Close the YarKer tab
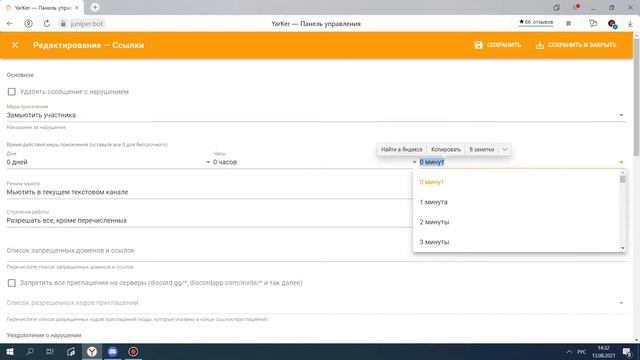 (x=76, y=8)
